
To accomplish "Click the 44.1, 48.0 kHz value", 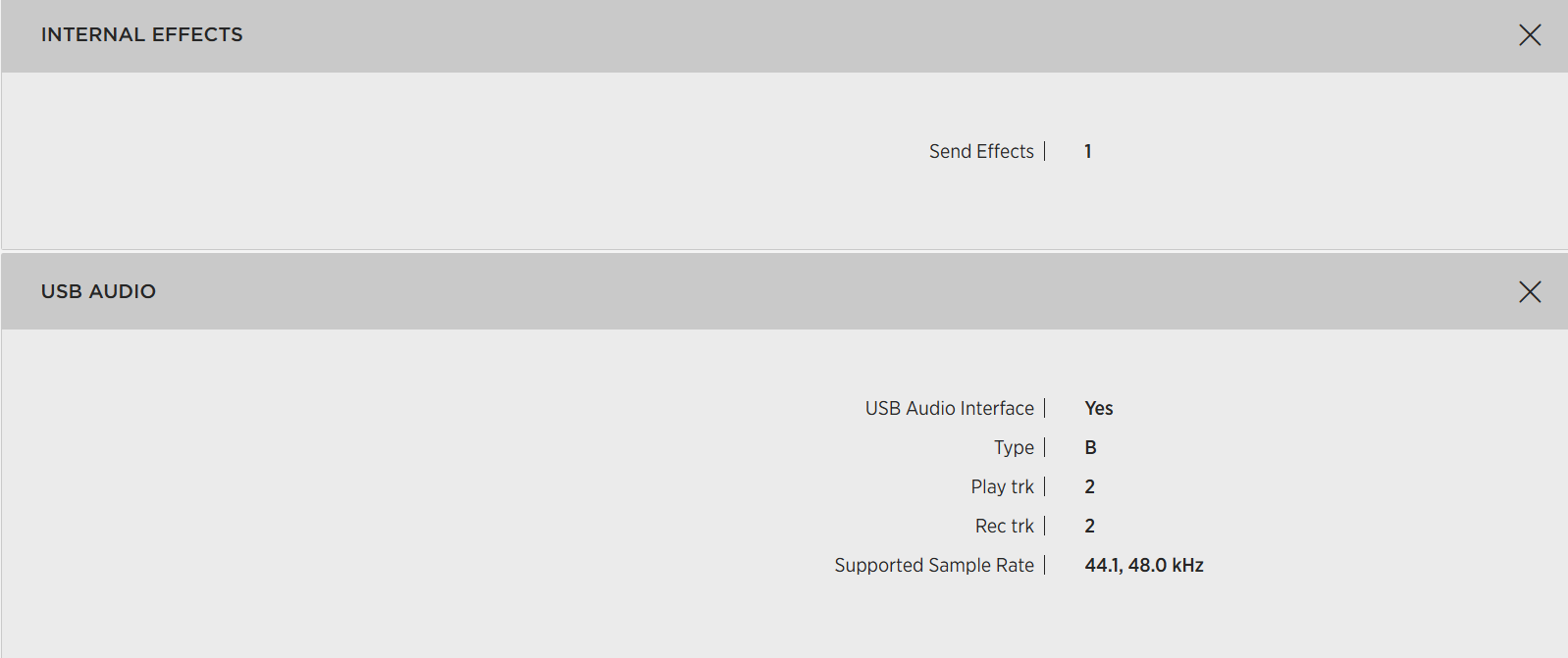I will point(1144,565).
